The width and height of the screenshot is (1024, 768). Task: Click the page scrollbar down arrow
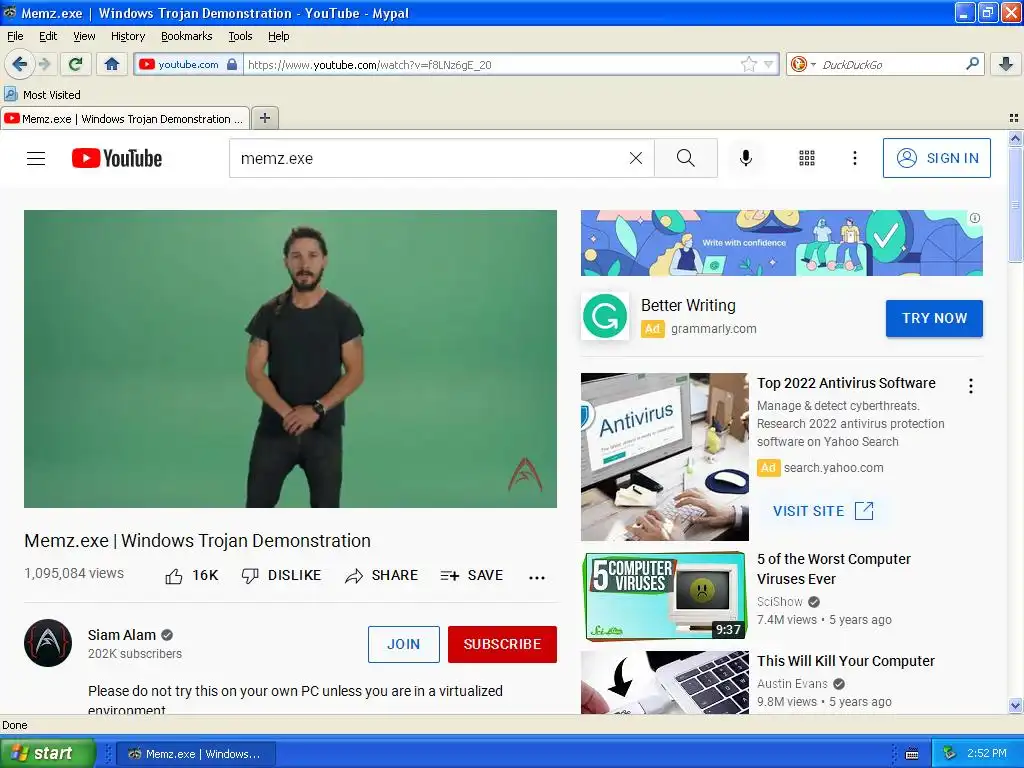click(1015, 706)
